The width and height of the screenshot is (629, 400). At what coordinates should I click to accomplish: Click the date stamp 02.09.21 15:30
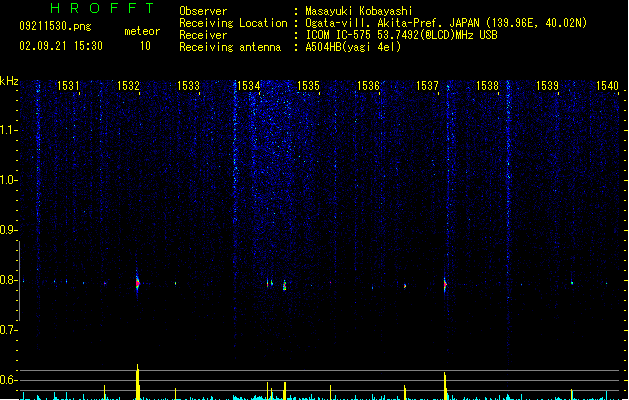tap(61, 46)
